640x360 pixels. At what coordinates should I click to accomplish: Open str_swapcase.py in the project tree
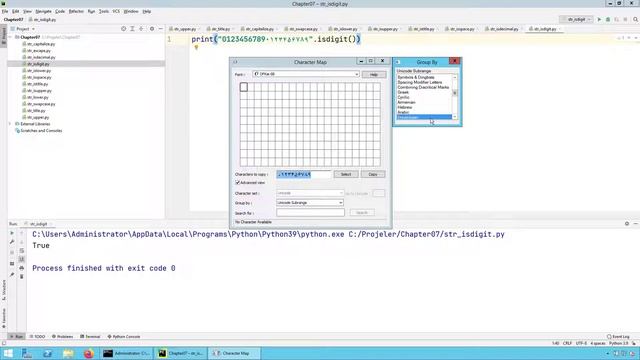click(x=41, y=104)
